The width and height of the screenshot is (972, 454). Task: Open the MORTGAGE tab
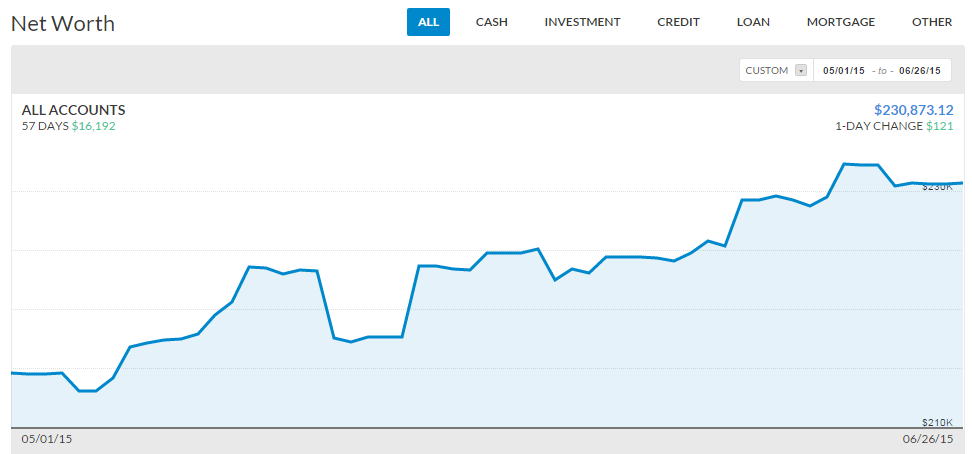841,22
